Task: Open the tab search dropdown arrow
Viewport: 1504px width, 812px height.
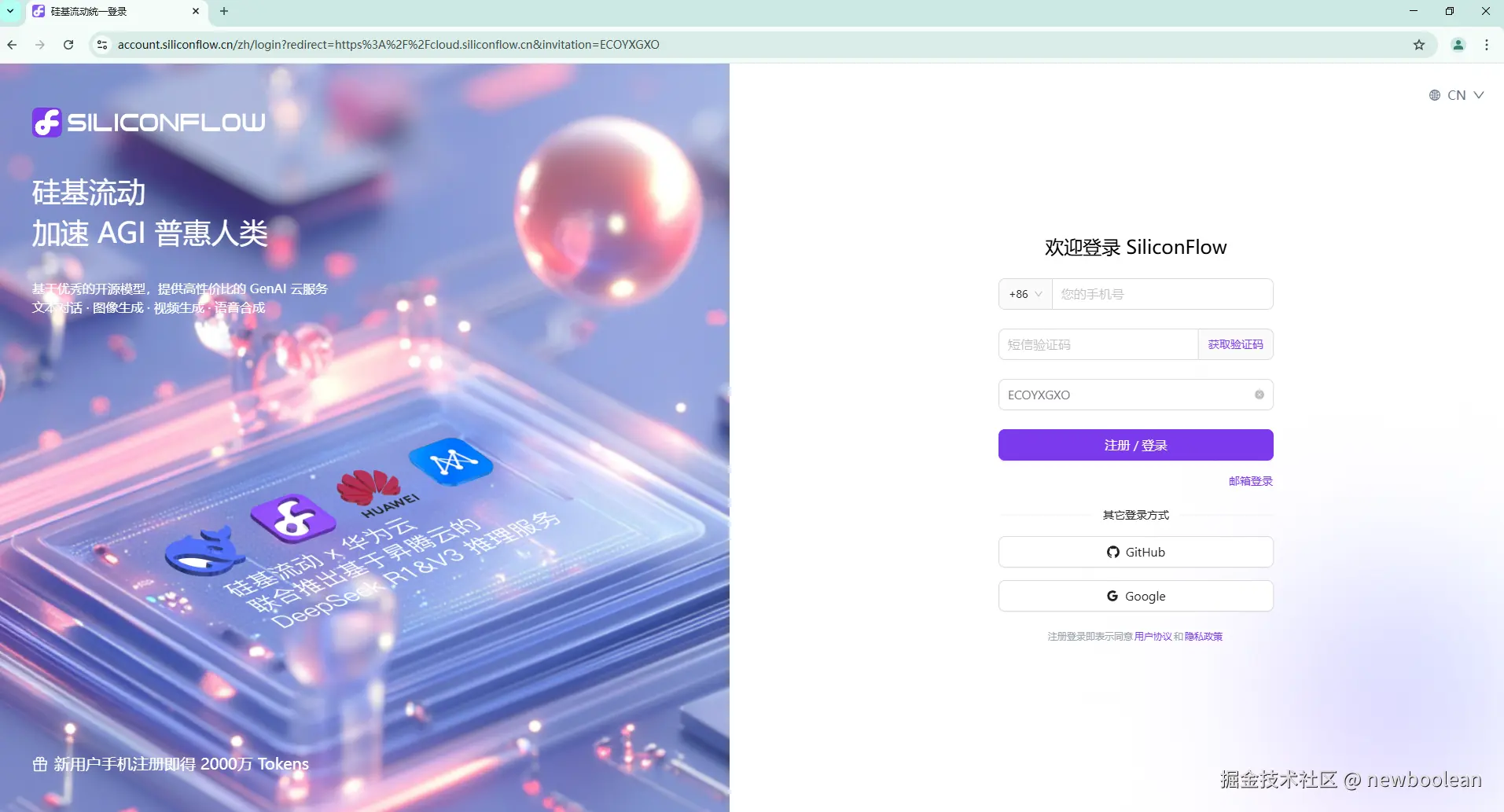Action: [11, 11]
